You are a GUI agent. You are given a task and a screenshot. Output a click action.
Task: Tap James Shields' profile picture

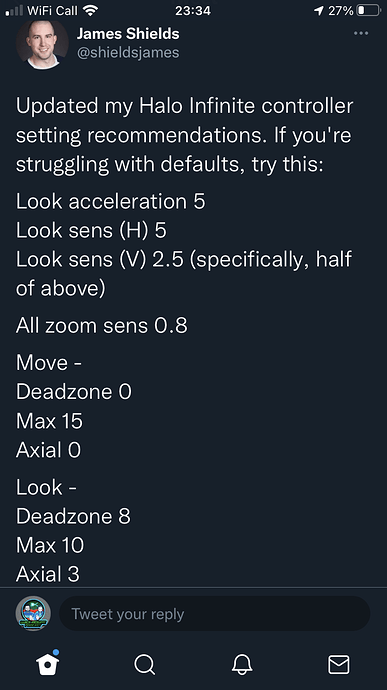42,43
